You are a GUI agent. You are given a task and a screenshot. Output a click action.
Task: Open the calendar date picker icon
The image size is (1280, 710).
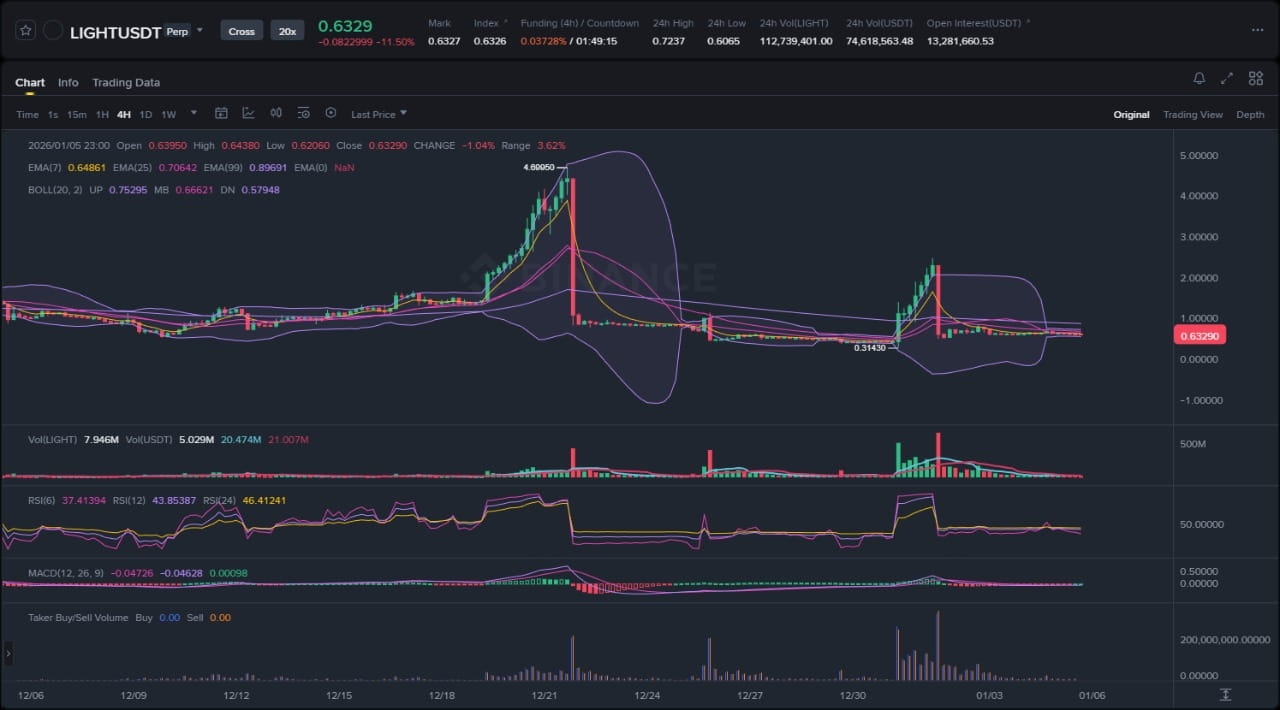click(x=222, y=113)
